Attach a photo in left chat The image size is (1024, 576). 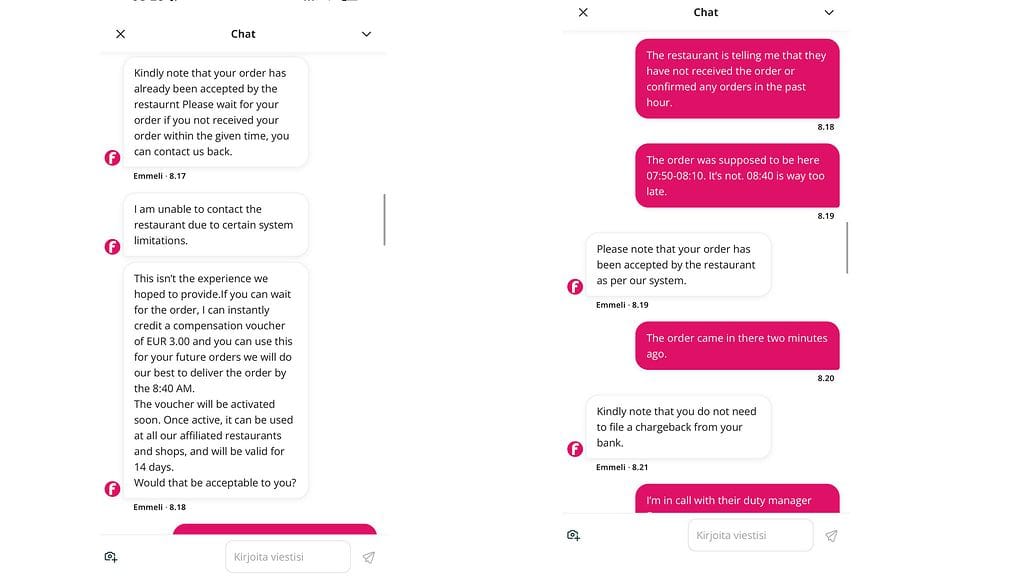coord(111,557)
